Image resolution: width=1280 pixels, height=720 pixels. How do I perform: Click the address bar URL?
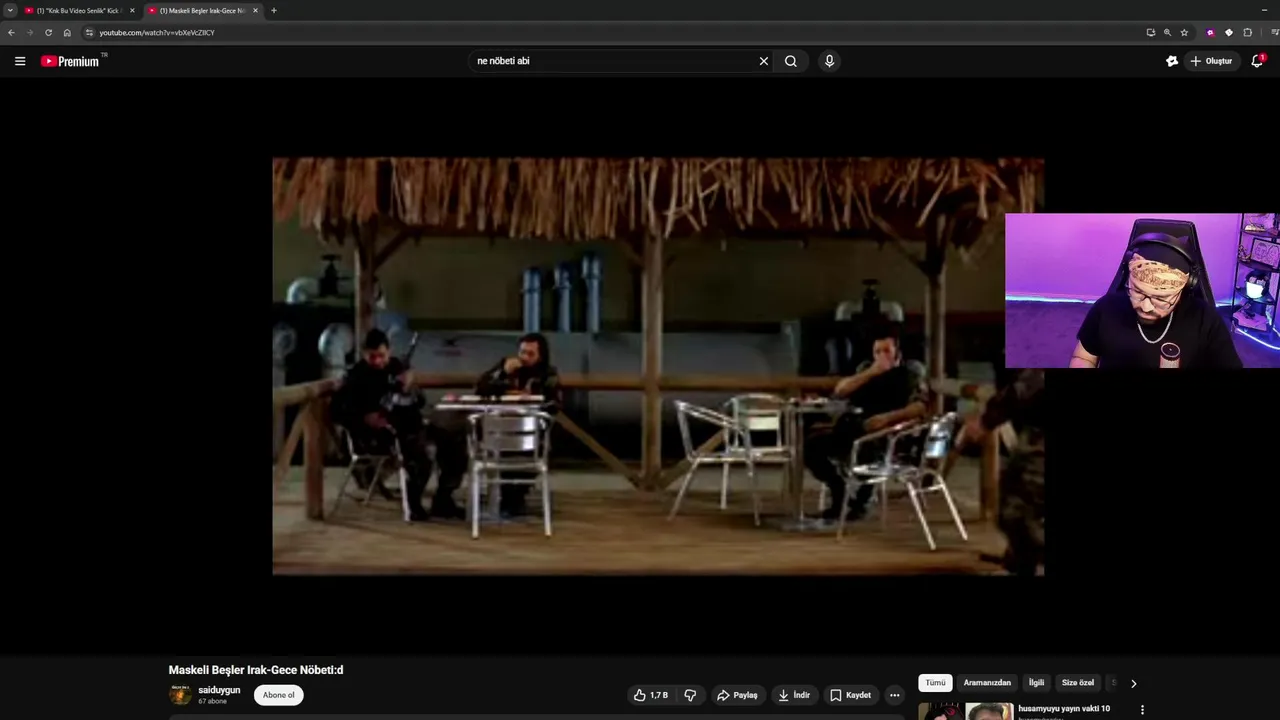(157, 32)
